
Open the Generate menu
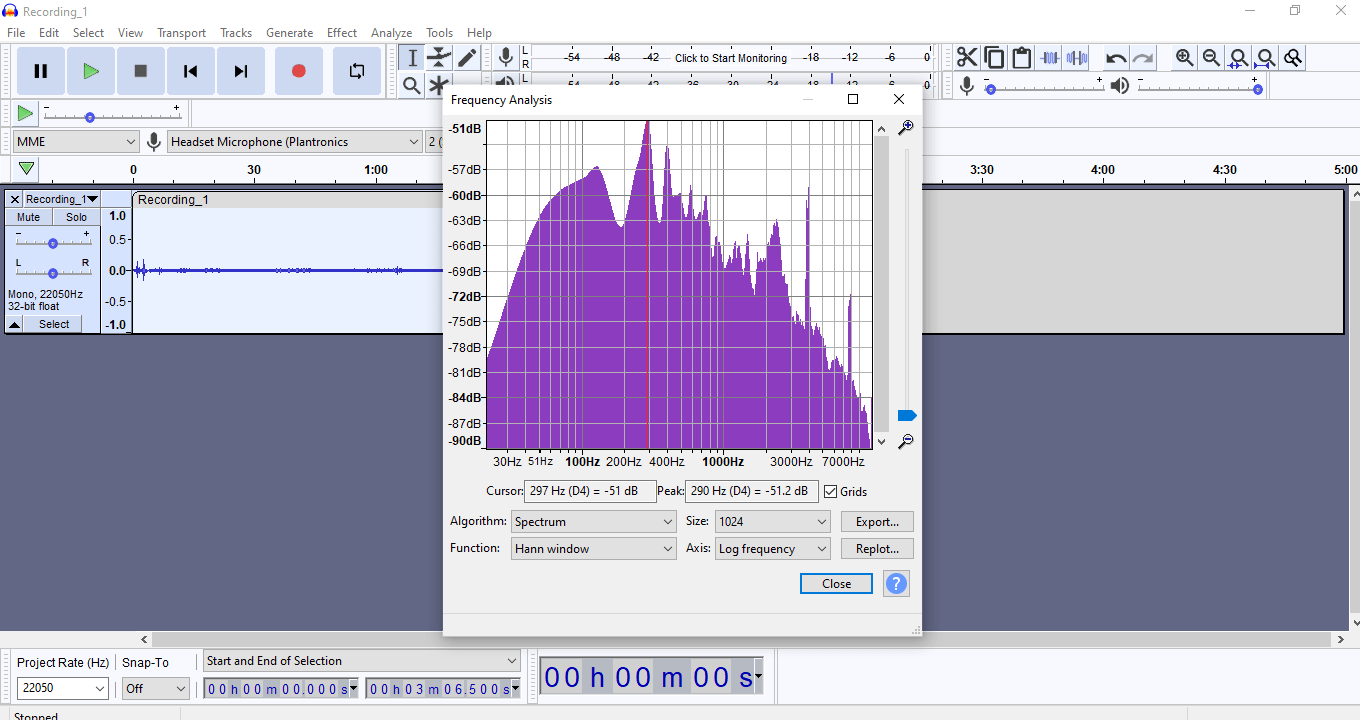click(289, 32)
